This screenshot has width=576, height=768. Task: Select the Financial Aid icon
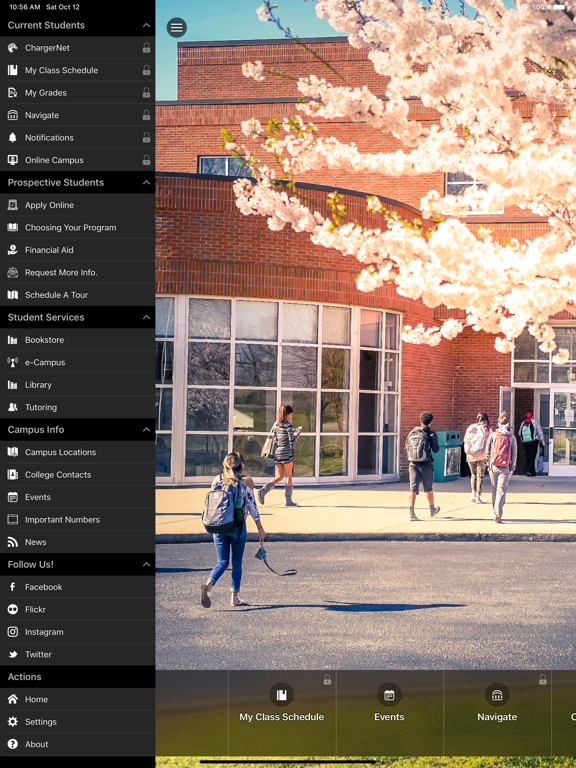coord(13,250)
